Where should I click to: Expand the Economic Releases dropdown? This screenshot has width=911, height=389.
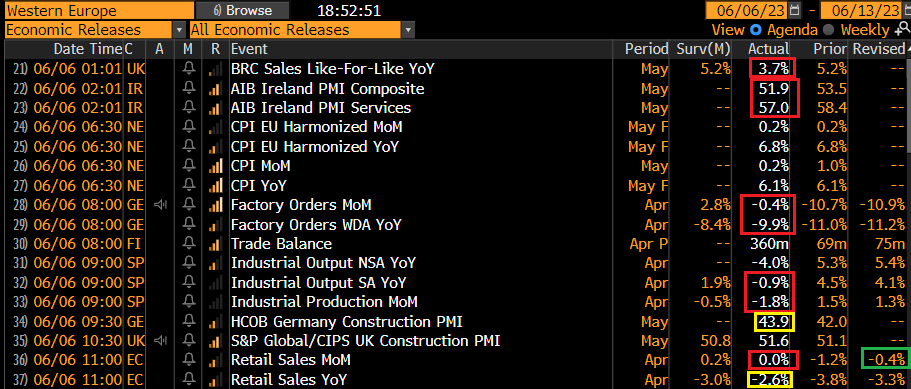pos(179,30)
